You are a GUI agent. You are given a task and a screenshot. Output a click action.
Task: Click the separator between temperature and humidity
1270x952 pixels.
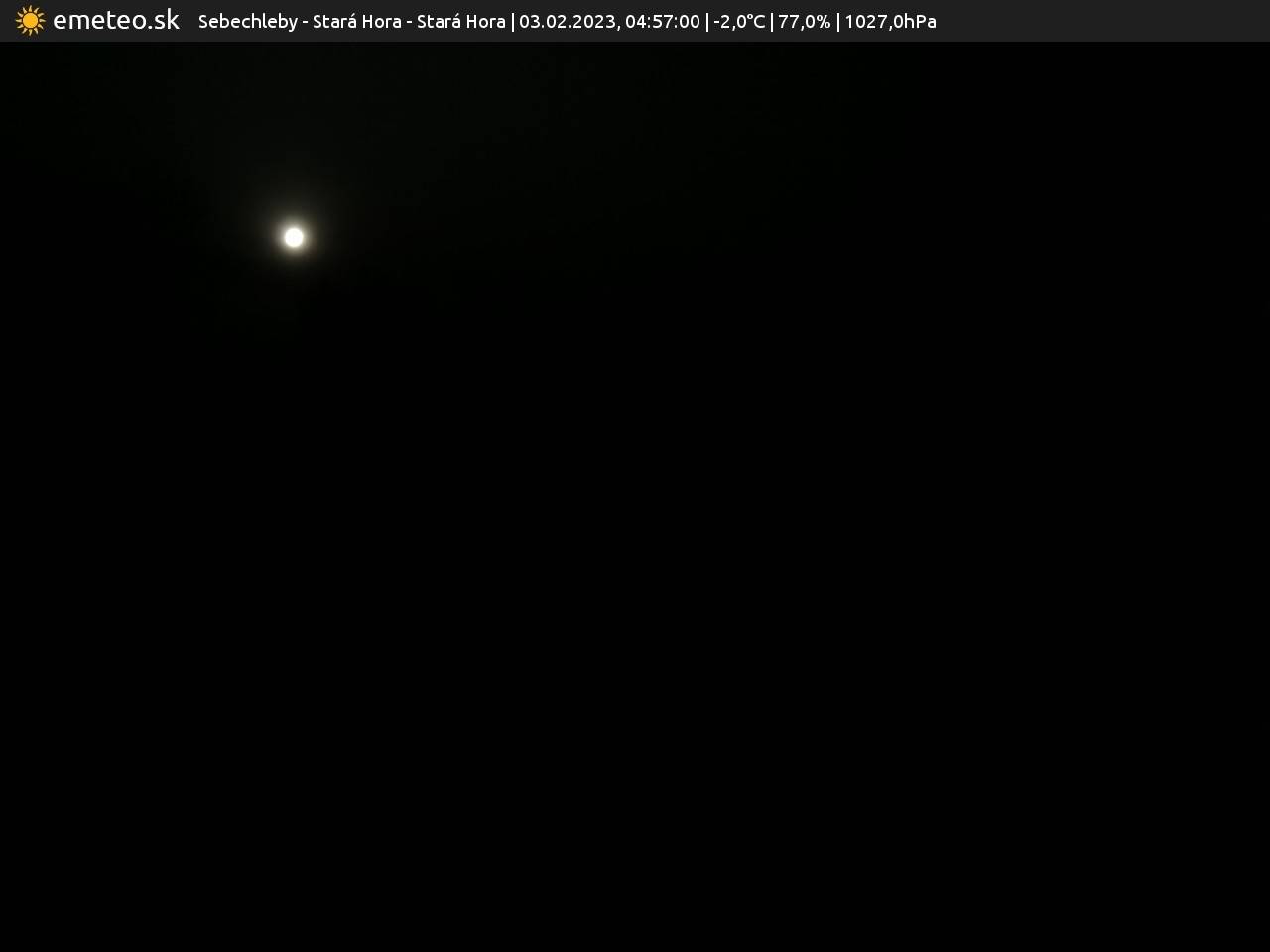click(x=772, y=22)
